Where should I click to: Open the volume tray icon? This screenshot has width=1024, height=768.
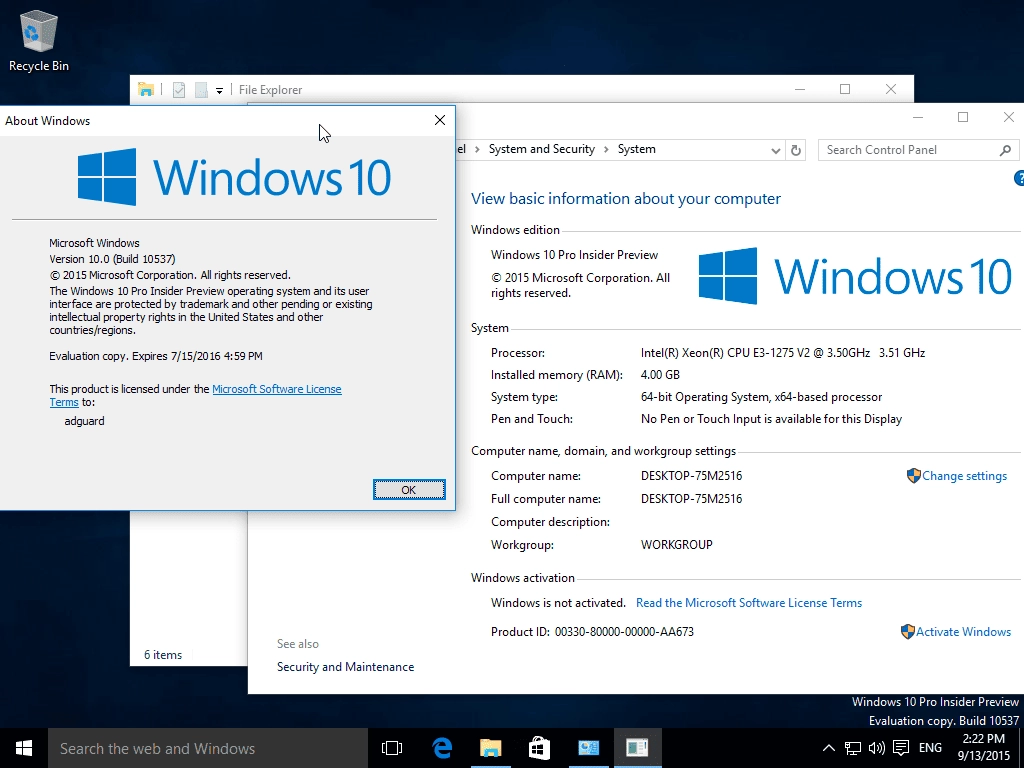876,748
